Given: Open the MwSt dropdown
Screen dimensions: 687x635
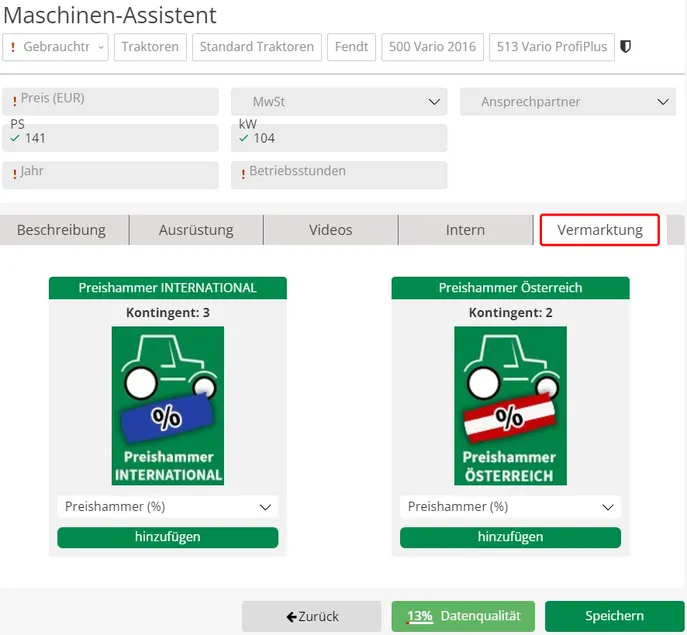Looking at the screenshot, I should pos(339,102).
